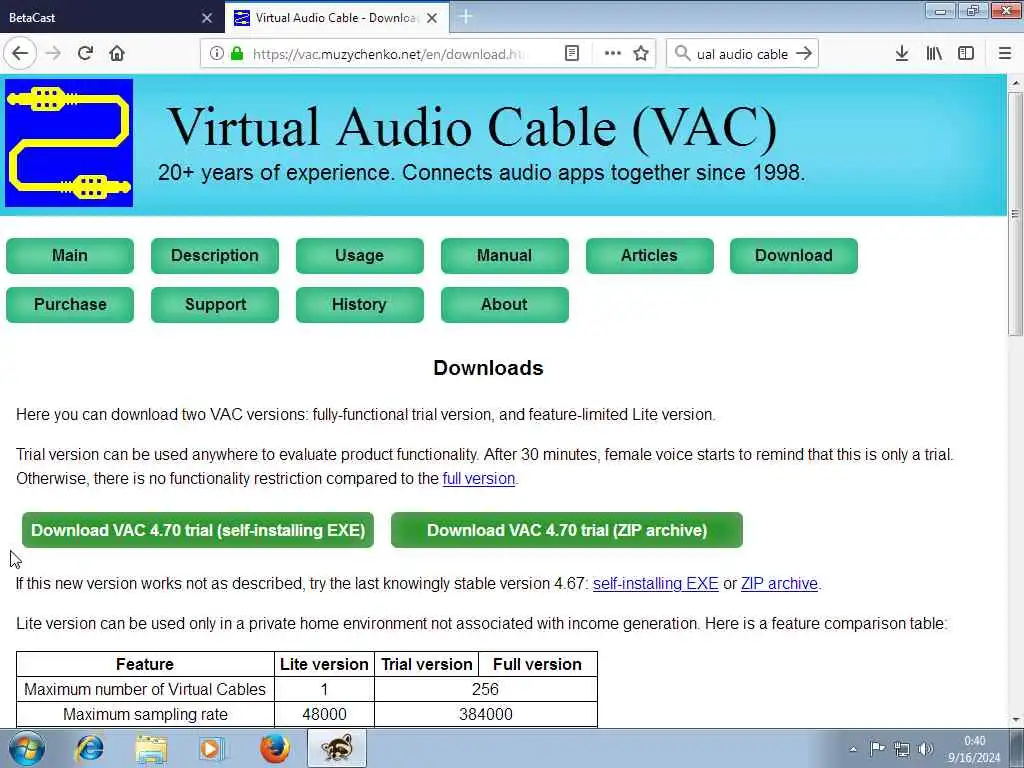Visit the Articles section
Viewport: 1024px width, 768px height.
(x=650, y=255)
